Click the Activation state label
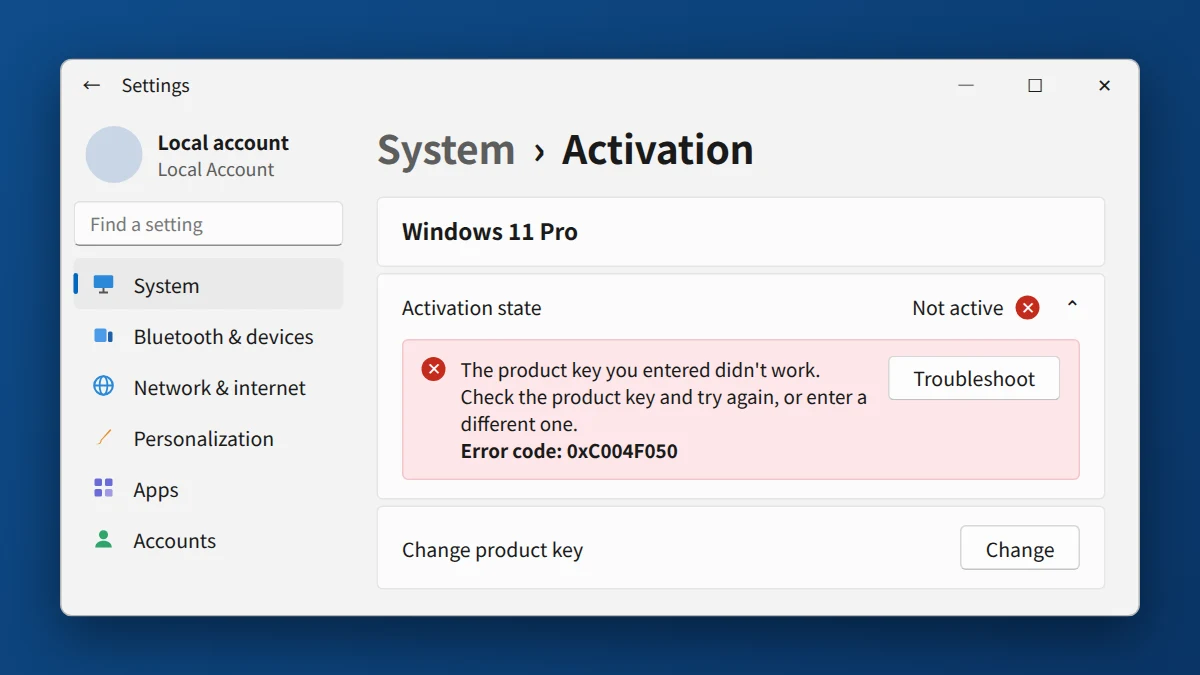Viewport: 1200px width, 675px height. point(471,308)
